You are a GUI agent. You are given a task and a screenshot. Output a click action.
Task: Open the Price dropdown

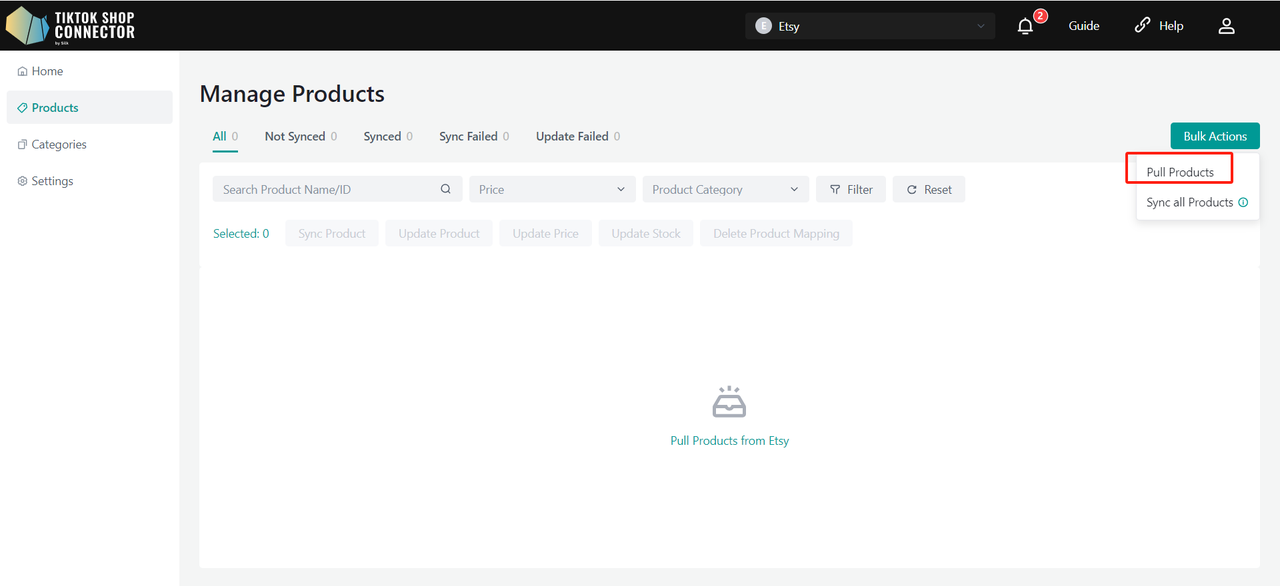click(552, 189)
